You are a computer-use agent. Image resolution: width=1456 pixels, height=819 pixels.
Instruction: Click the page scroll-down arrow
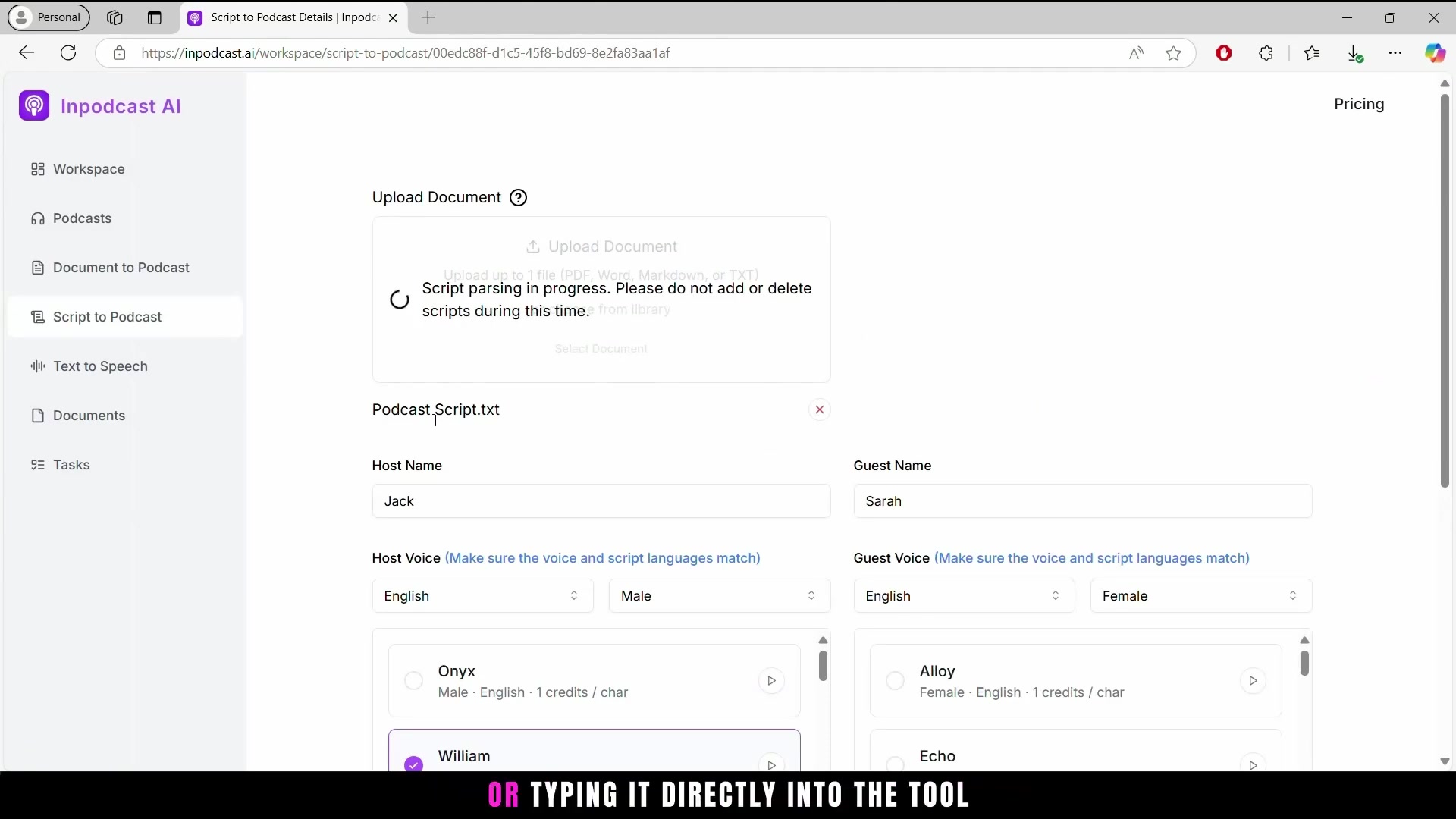1445,761
